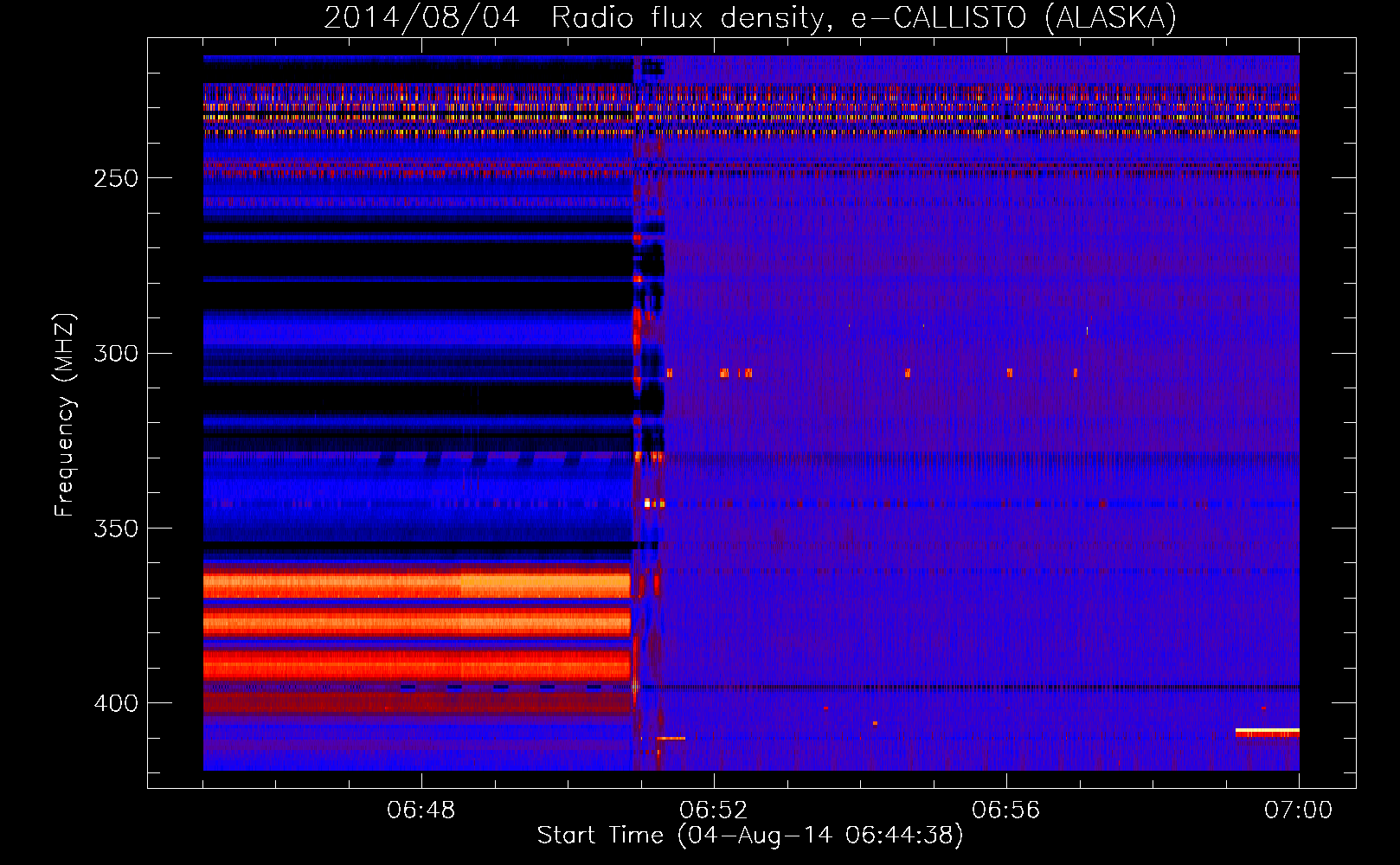The image size is (1400, 865).
Task: Click the 'Frequency (MHZ)' axis label
Action: click(x=65, y=415)
